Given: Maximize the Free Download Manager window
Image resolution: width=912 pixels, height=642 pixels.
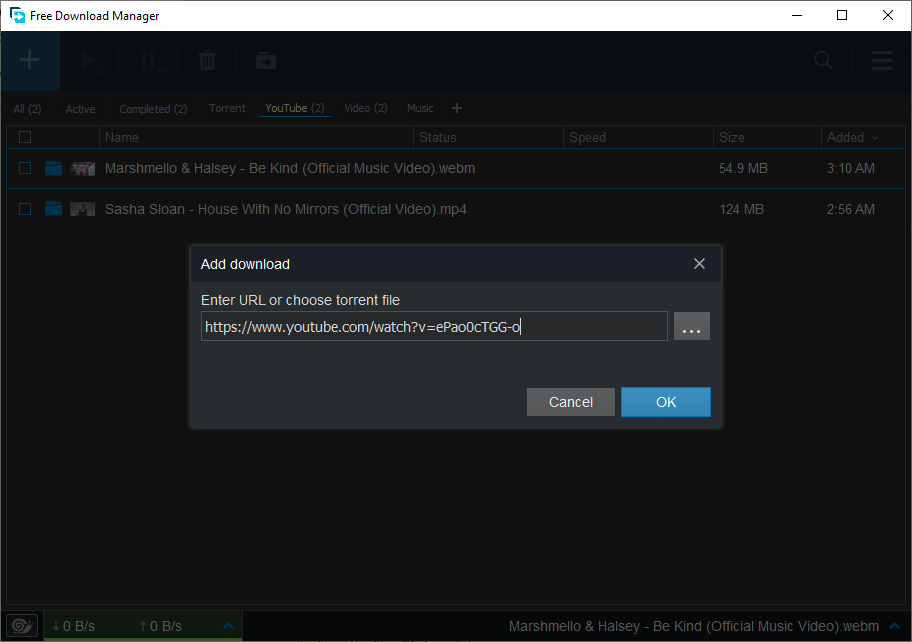Looking at the screenshot, I should [842, 15].
